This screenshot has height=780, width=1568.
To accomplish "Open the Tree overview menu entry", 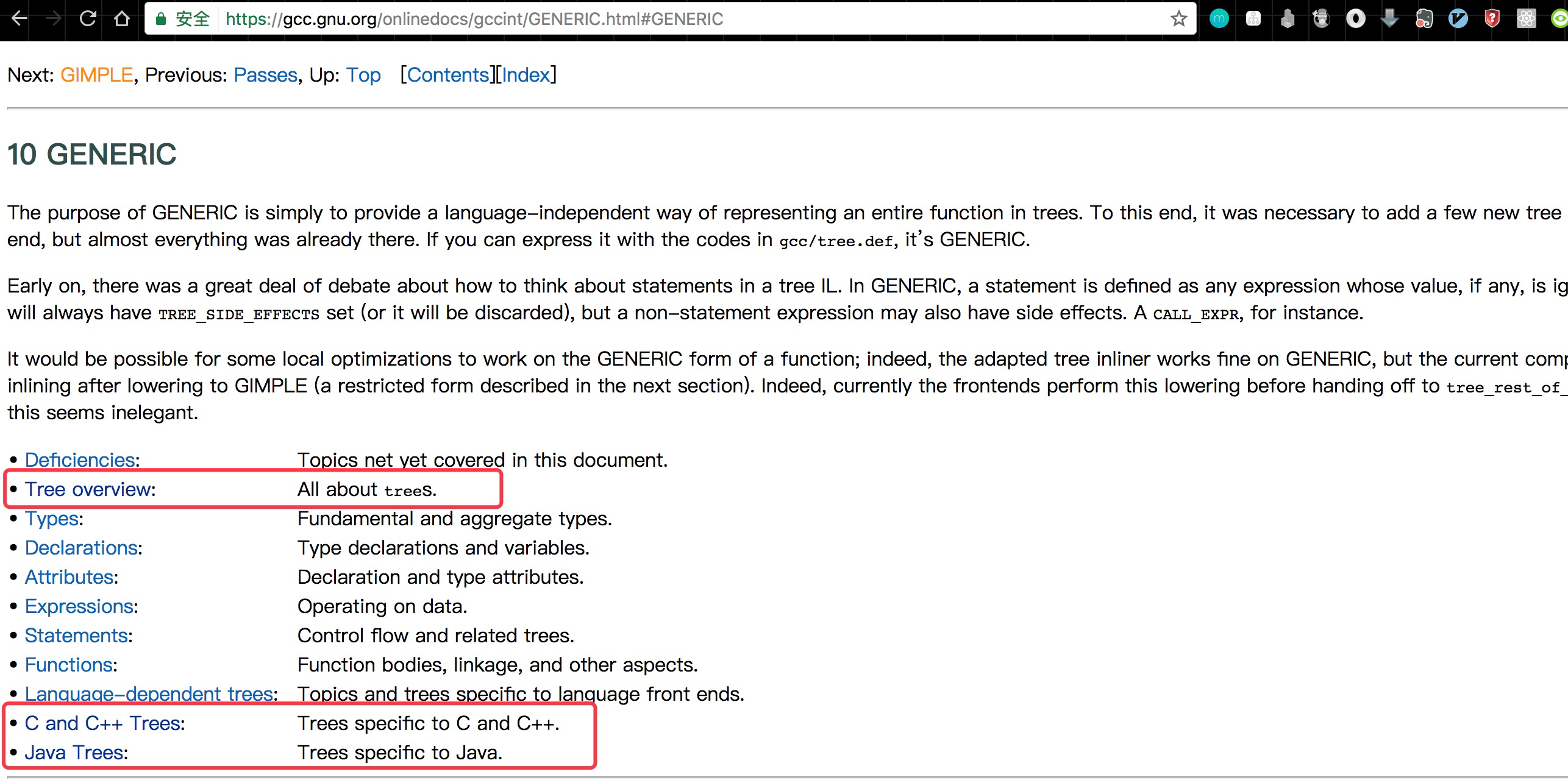I will (x=88, y=489).
